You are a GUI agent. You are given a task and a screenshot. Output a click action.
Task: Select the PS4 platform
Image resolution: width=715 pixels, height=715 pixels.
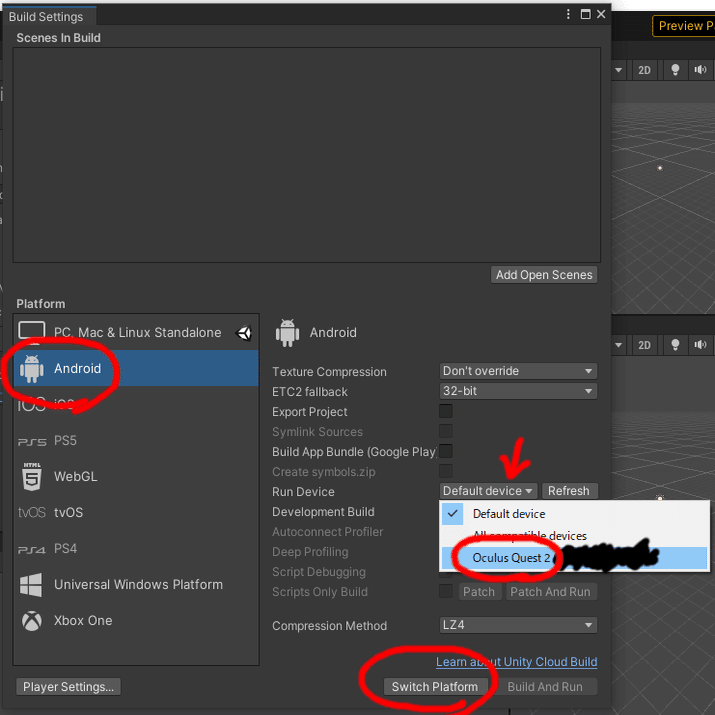pos(136,548)
